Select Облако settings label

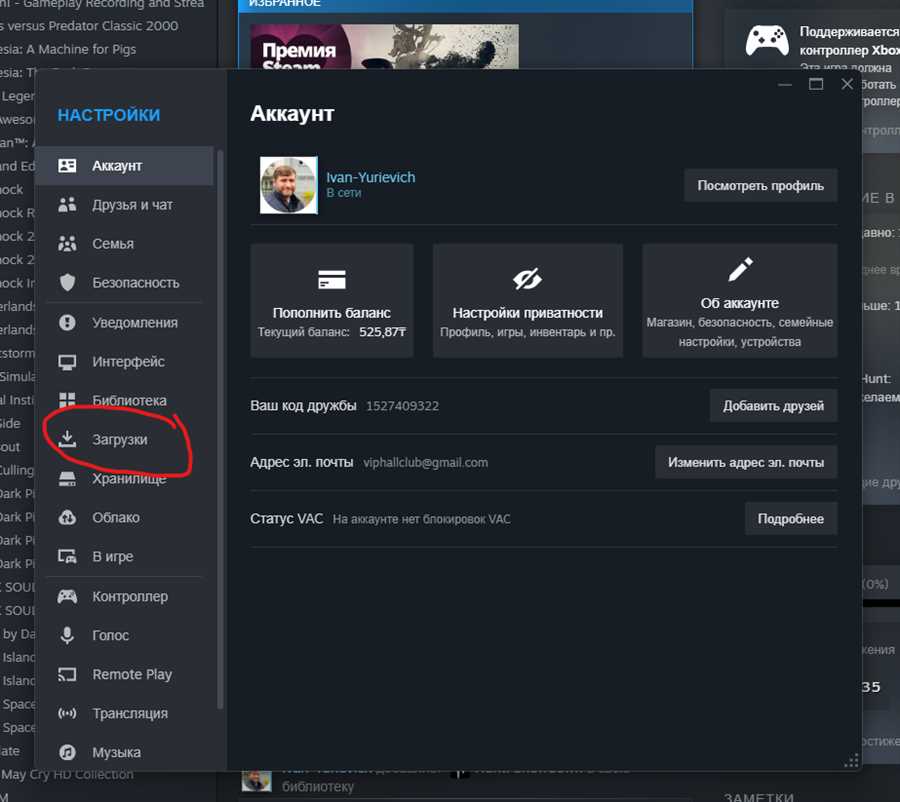pos(116,518)
